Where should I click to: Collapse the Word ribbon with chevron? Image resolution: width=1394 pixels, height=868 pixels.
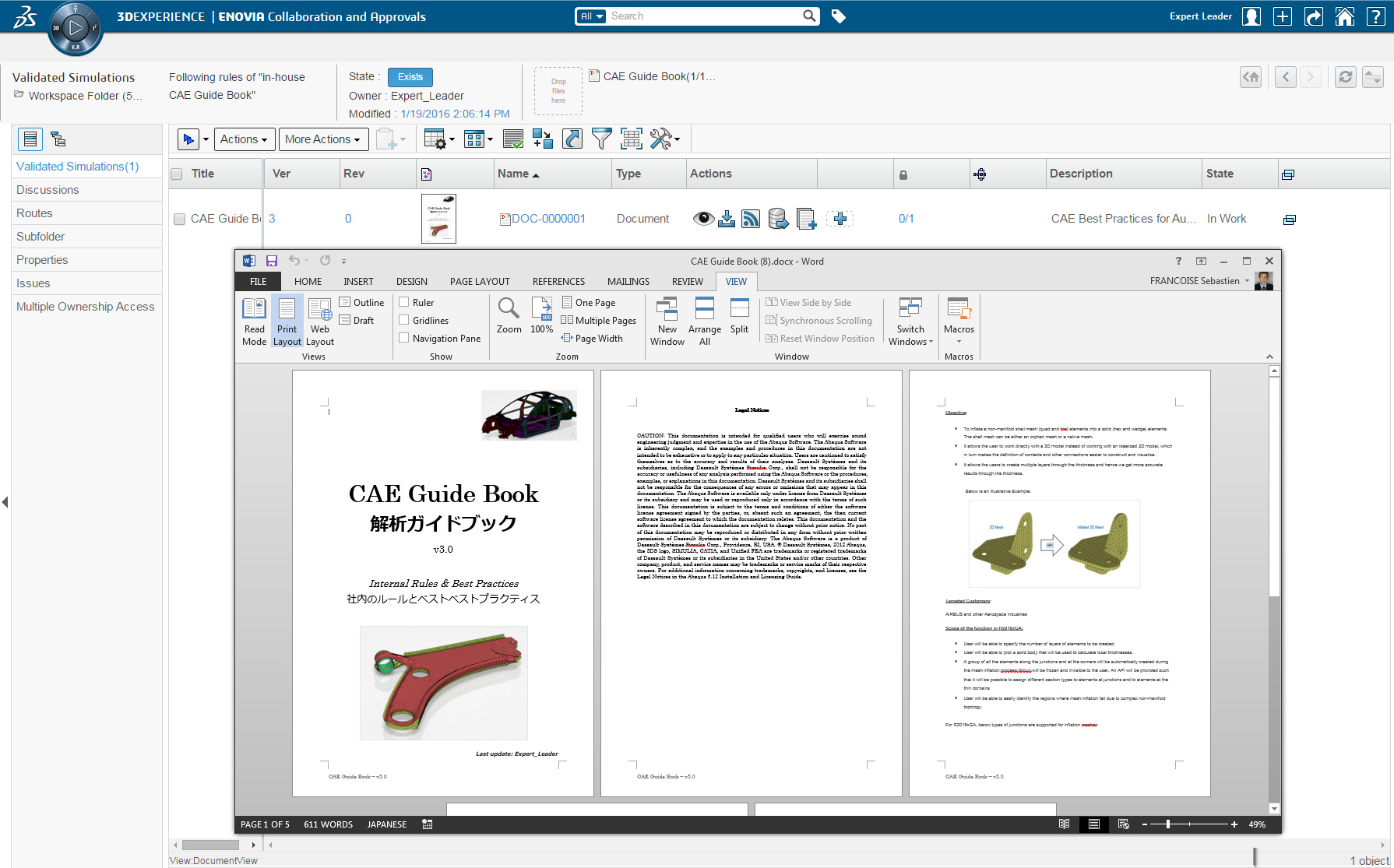pyautogui.click(x=1269, y=357)
